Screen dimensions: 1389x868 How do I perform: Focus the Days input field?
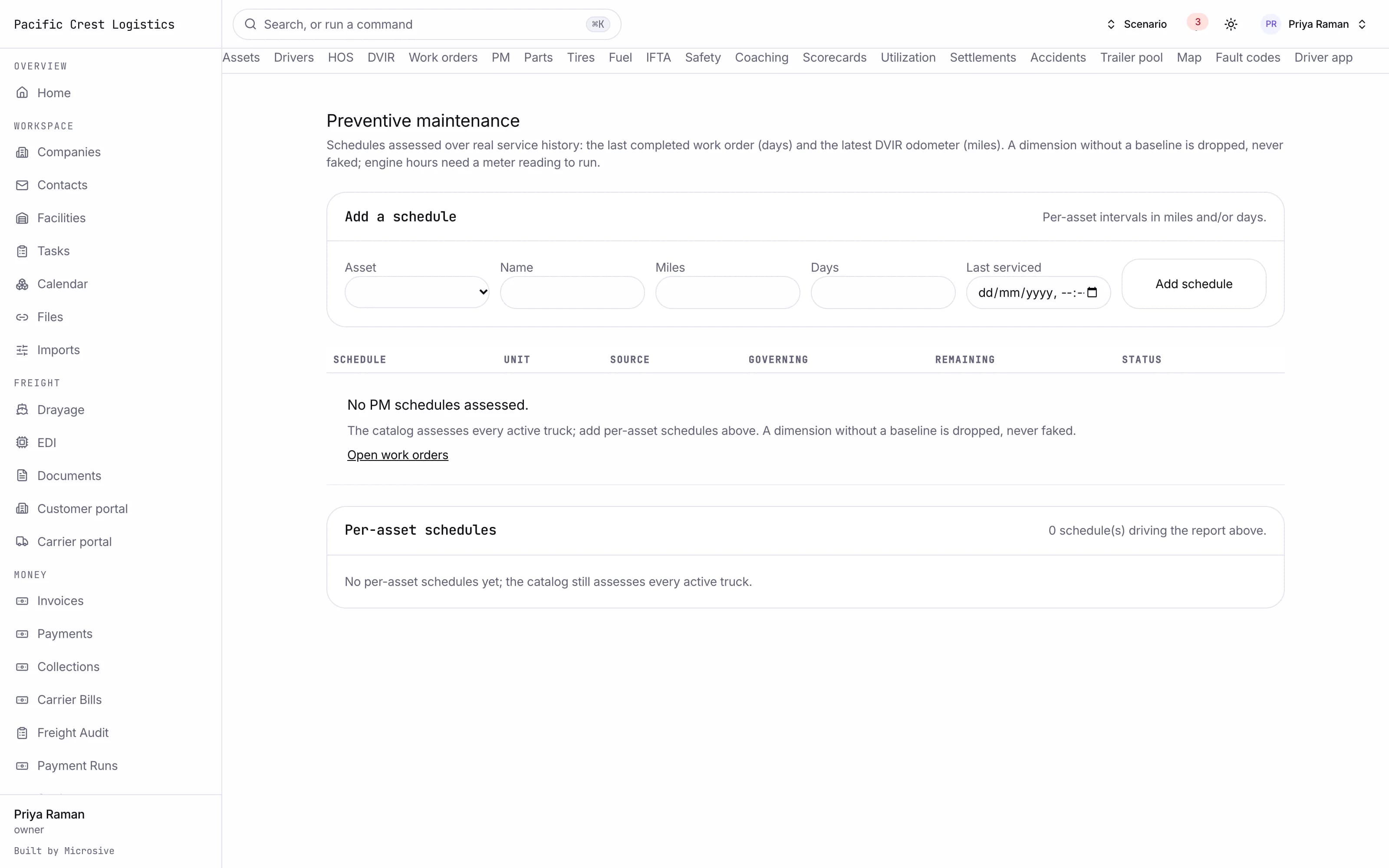click(x=883, y=292)
